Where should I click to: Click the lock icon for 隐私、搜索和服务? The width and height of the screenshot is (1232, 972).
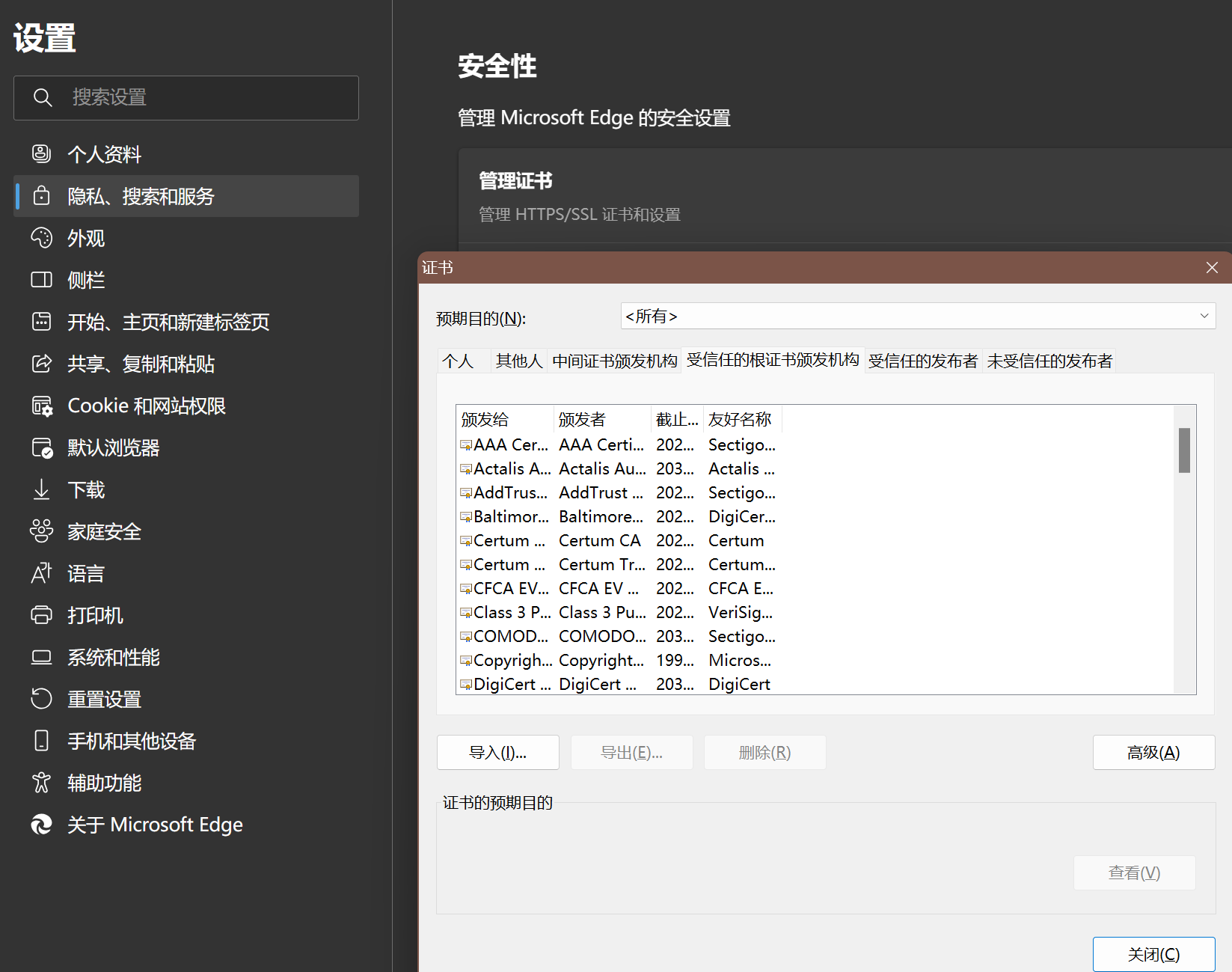tap(41, 196)
